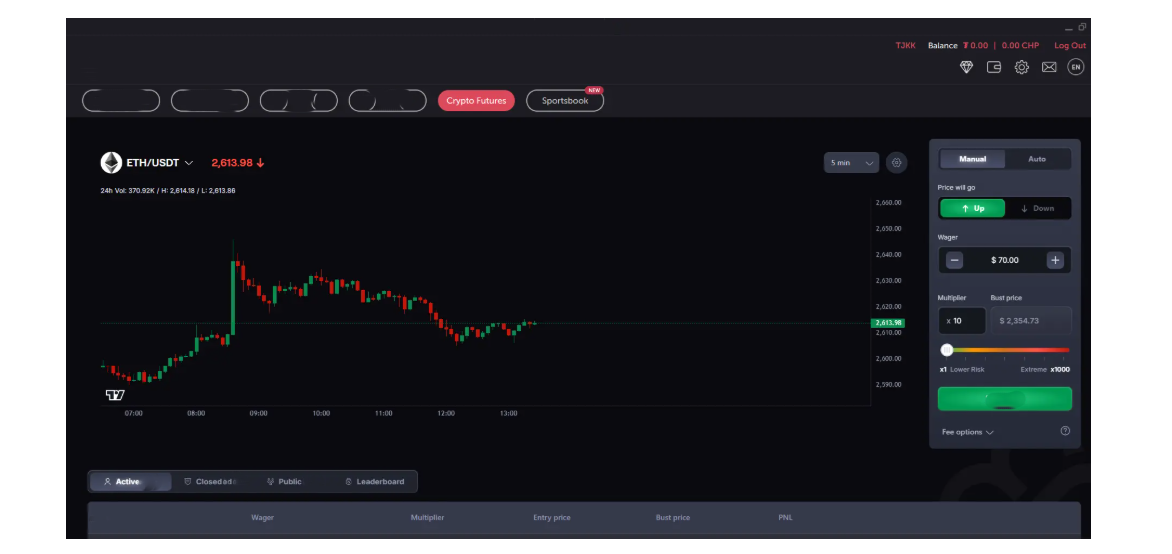Viewport: 1172px width, 554px height.
Task: Decrease wager with minus button
Action: pos(954,260)
